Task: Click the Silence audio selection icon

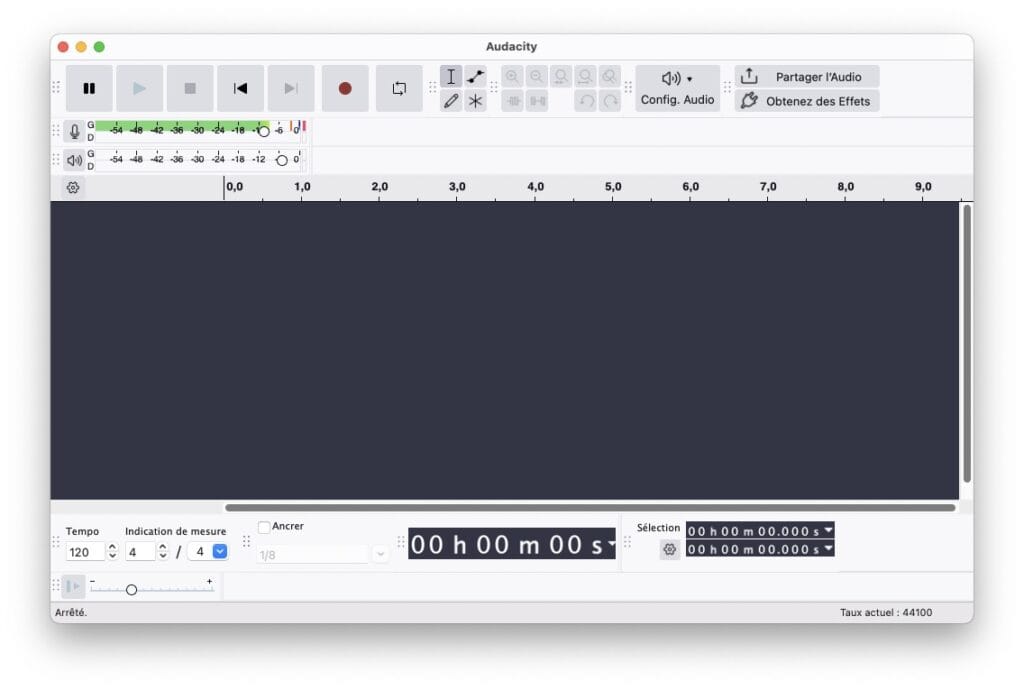Action: [537, 101]
